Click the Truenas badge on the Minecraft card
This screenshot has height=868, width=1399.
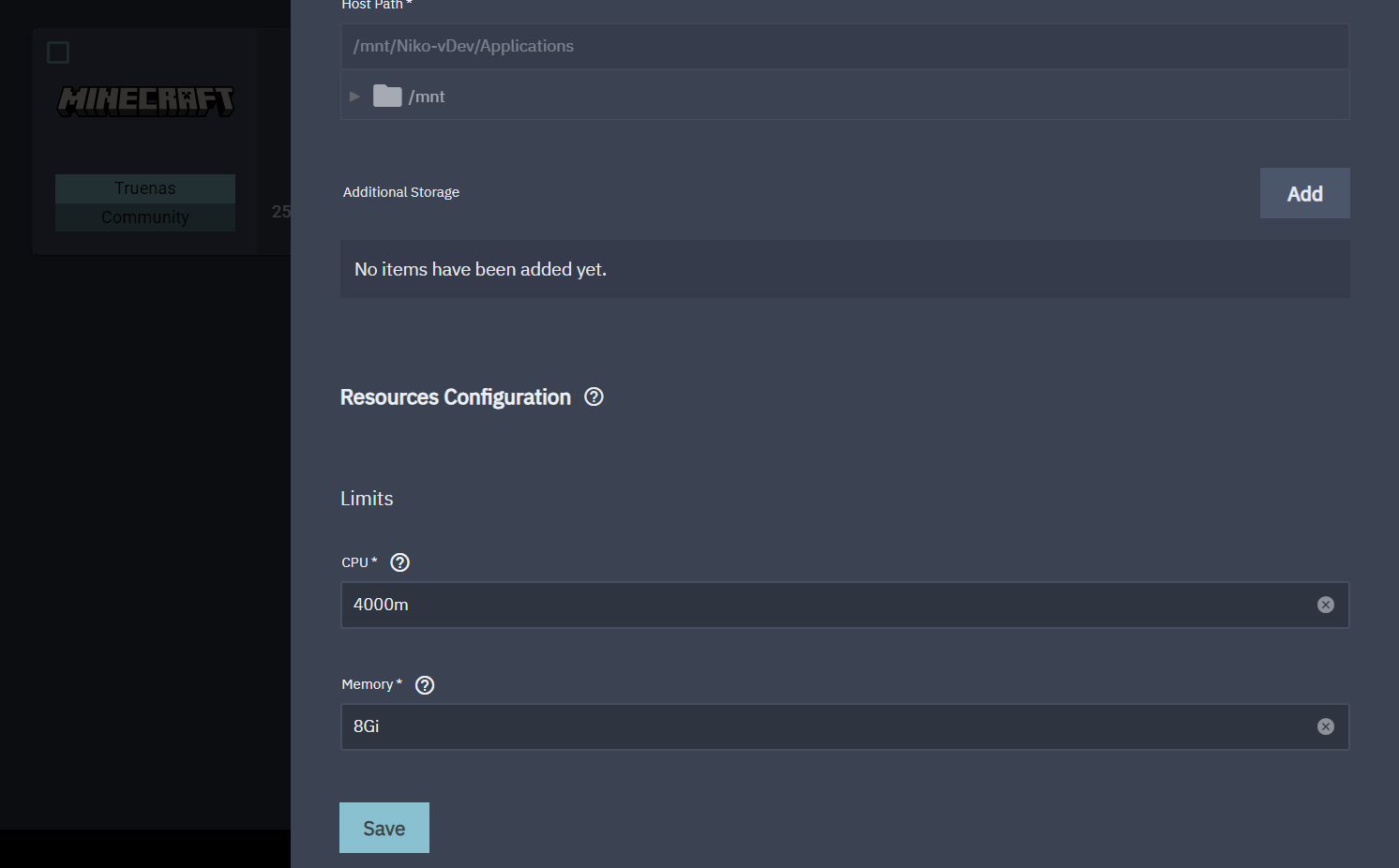(x=145, y=188)
